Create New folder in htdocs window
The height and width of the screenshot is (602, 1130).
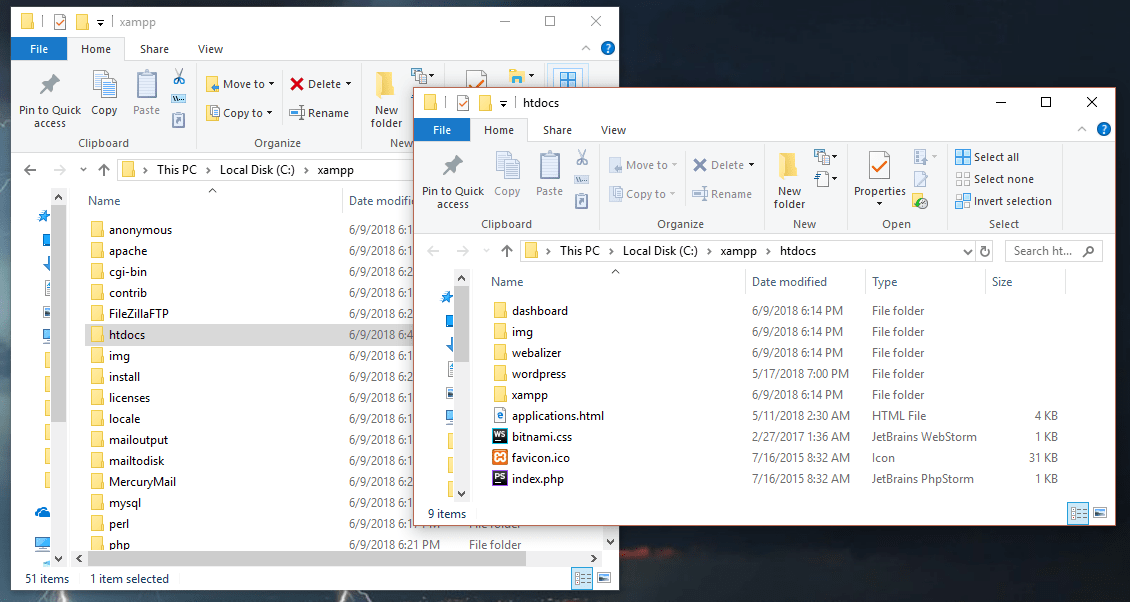pyautogui.click(x=789, y=182)
